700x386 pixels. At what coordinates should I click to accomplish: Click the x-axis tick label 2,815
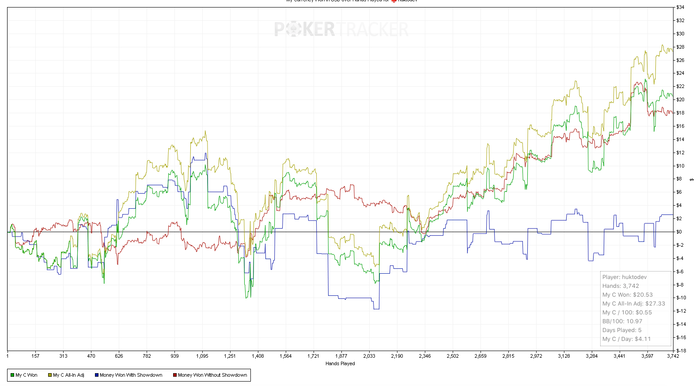508,356
